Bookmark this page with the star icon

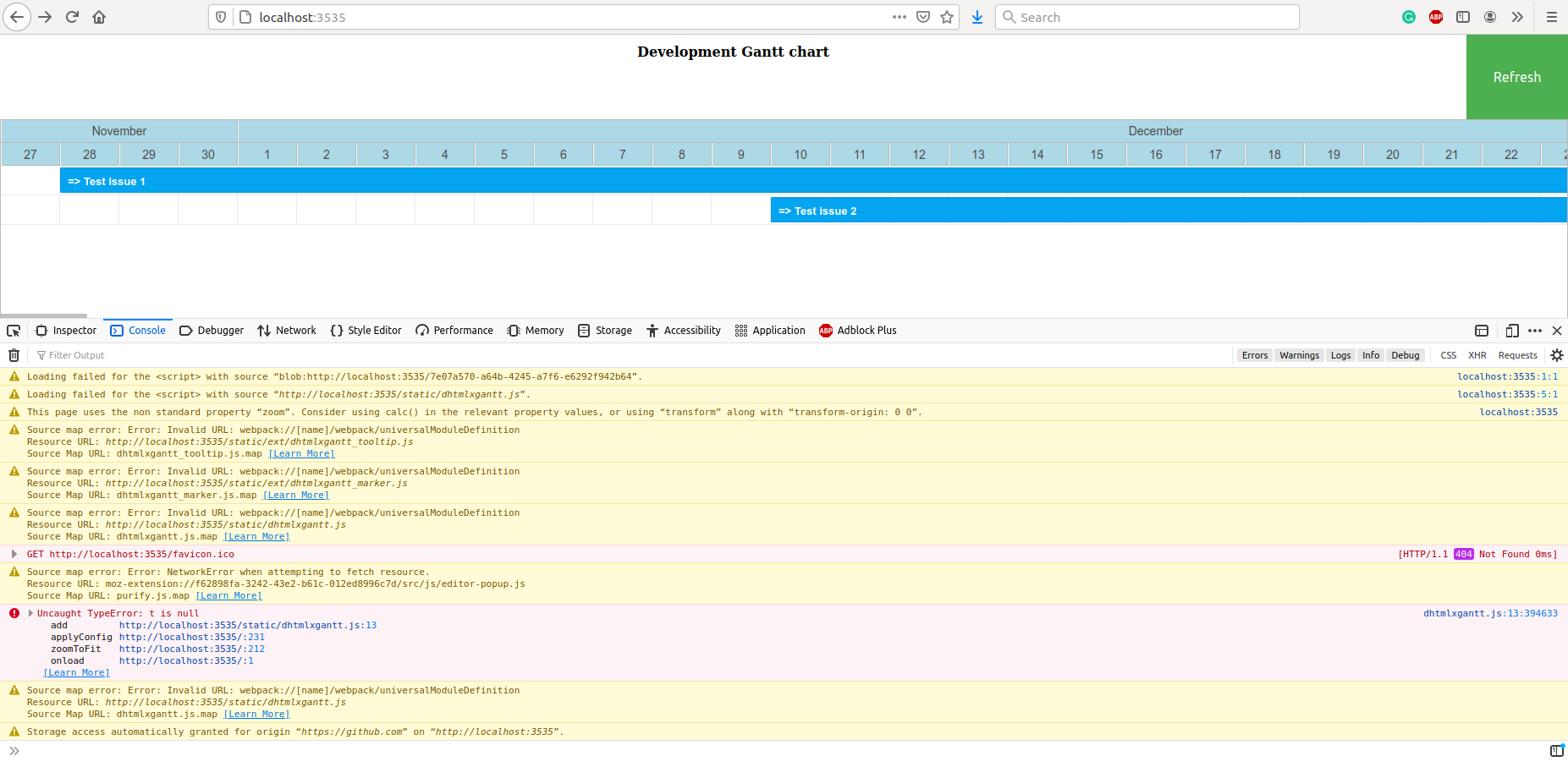pyautogui.click(x=947, y=17)
